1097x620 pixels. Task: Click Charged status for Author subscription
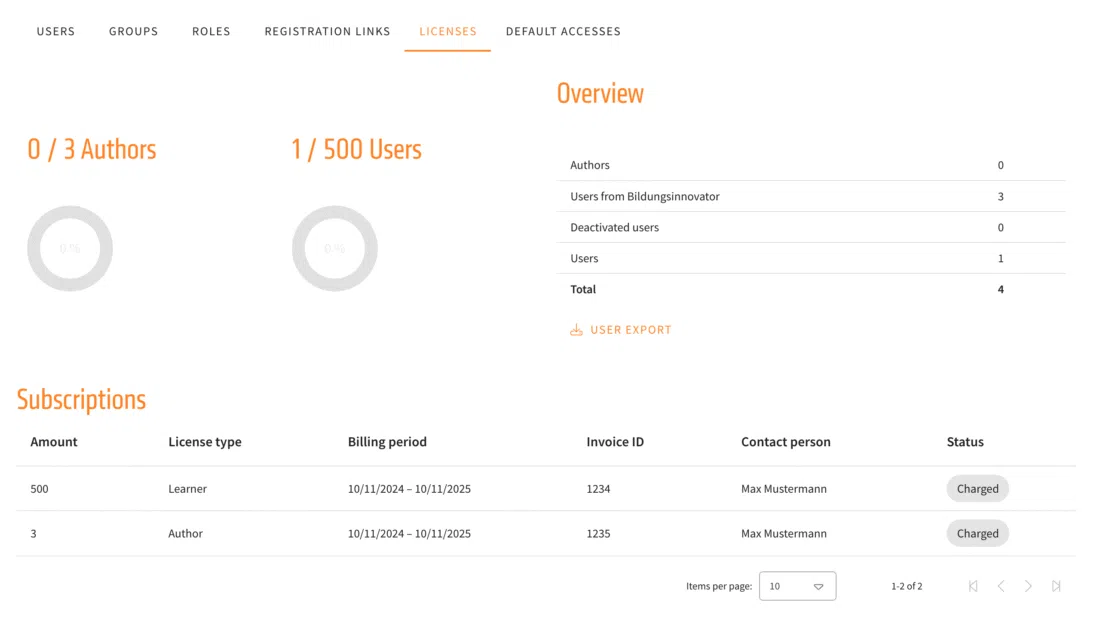pos(977,534)
